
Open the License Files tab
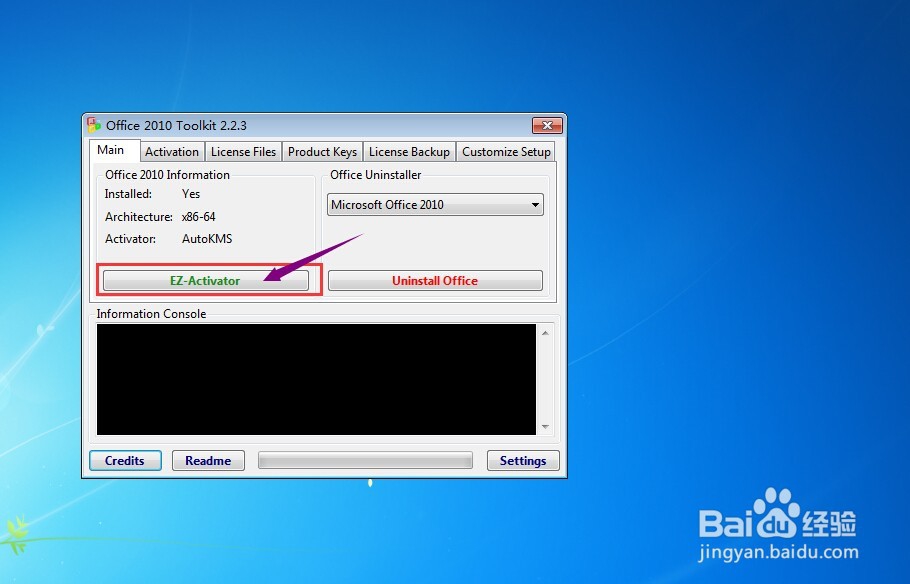coord(243,152)
